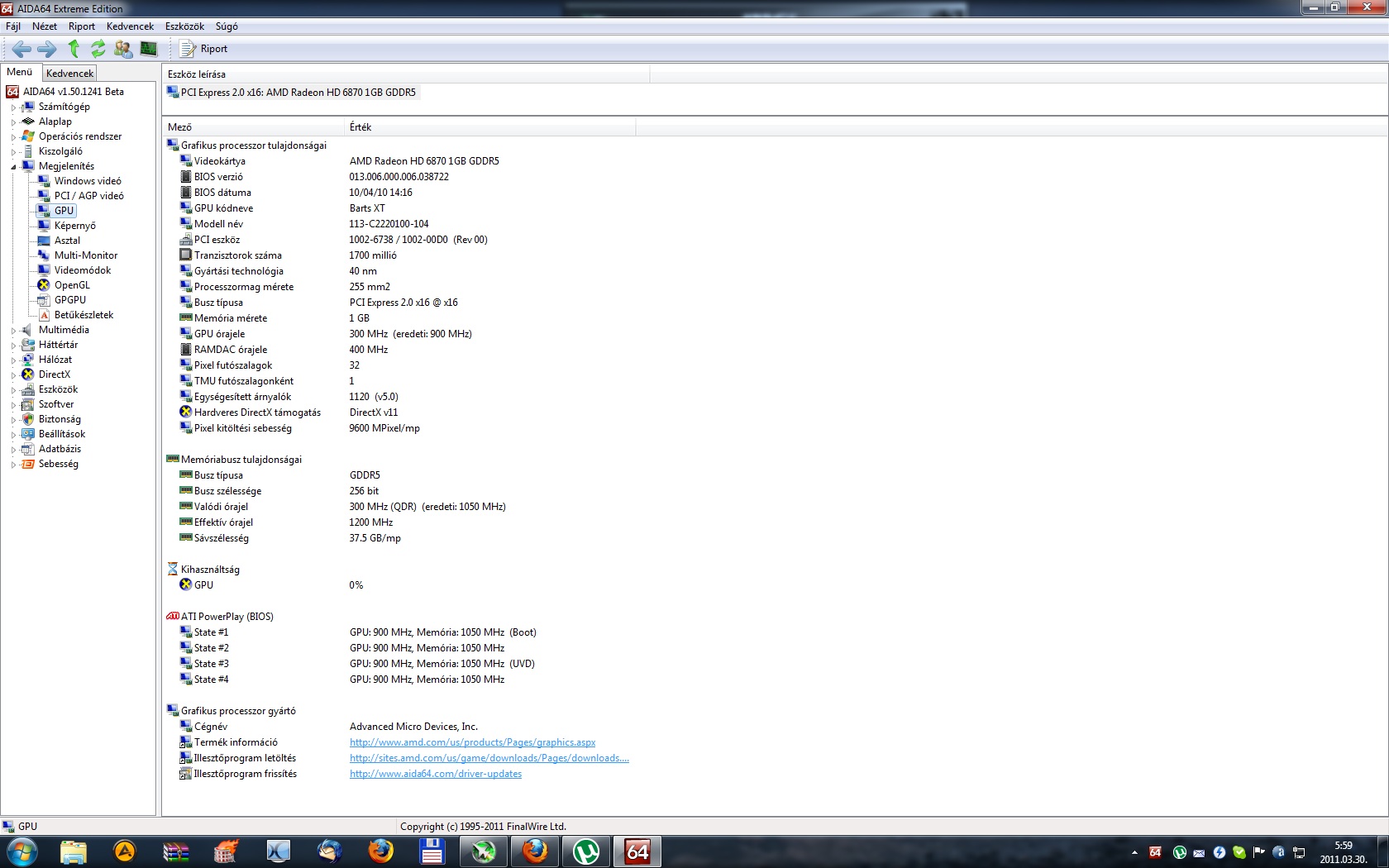Image resolution: width=1389 pixels, height=868 pixels.
Task: Open the Nézet menu
Action: (45, 26)
